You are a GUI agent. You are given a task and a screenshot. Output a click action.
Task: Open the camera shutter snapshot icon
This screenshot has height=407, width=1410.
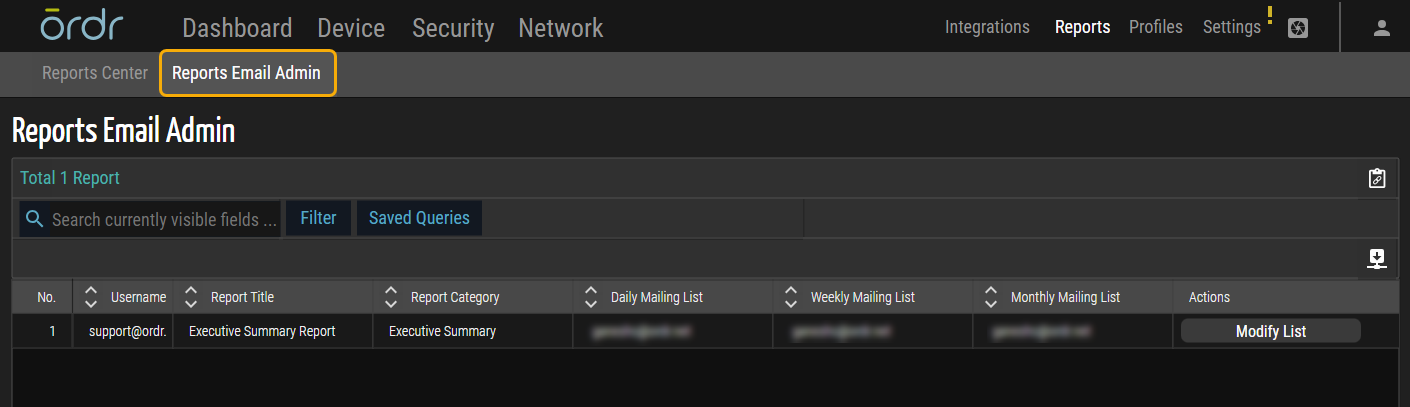(x=1297, y=28)
